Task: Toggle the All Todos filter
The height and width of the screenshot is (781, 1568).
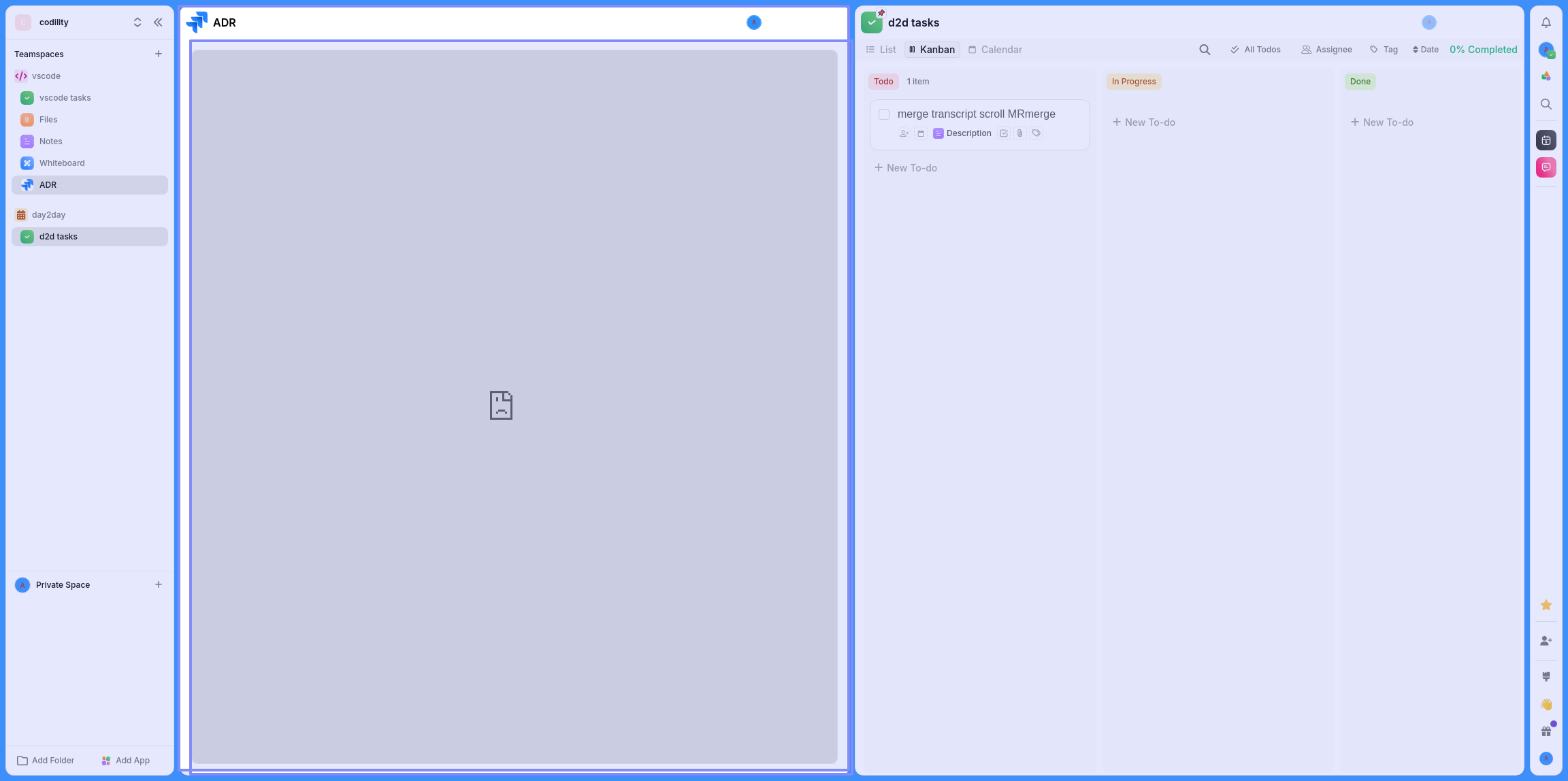Action: (1256, 50)
